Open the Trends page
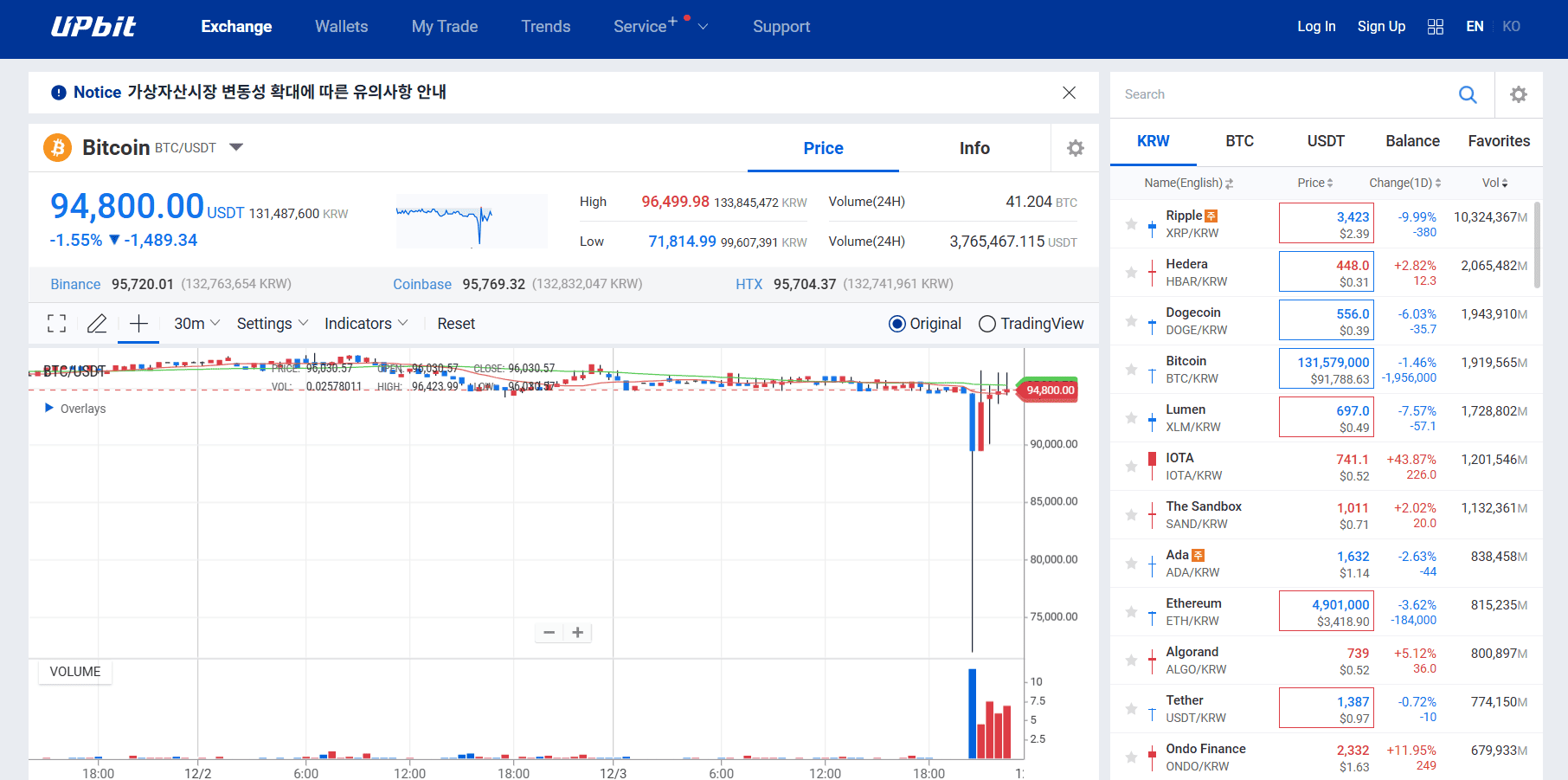This screenshot has width=1568, height=780. pos(546,27)
